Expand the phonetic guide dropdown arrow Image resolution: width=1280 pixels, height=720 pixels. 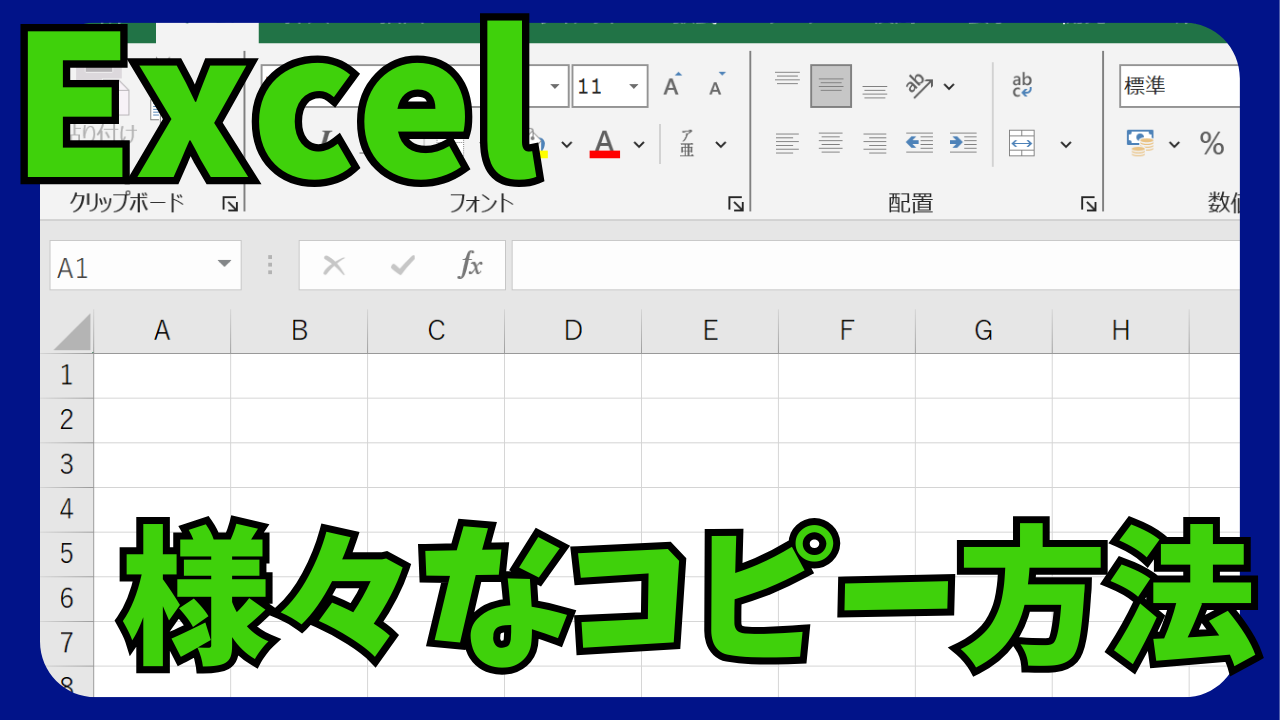tap(720, 144)
